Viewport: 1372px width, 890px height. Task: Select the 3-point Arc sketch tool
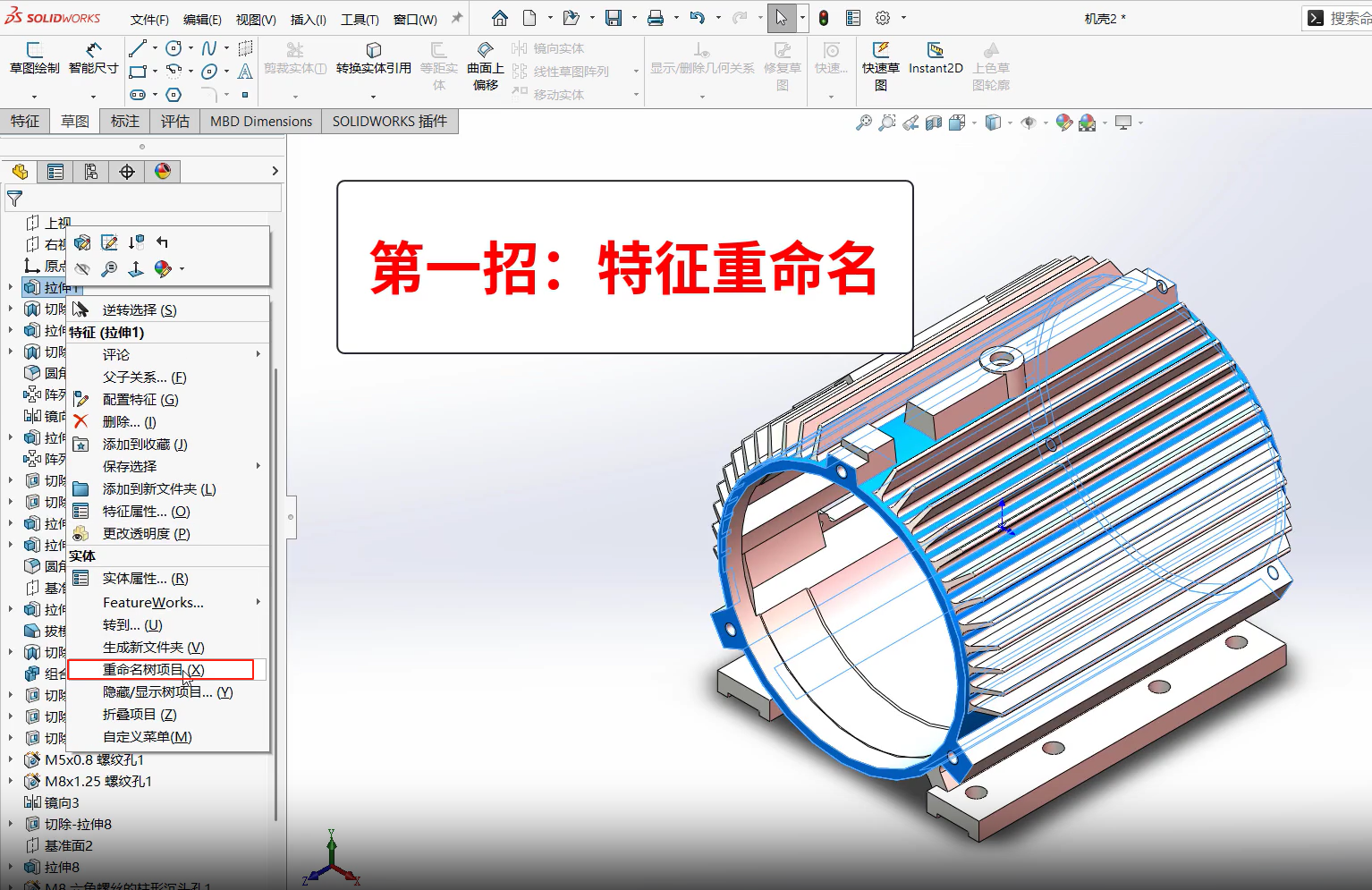tap(174, 72)
